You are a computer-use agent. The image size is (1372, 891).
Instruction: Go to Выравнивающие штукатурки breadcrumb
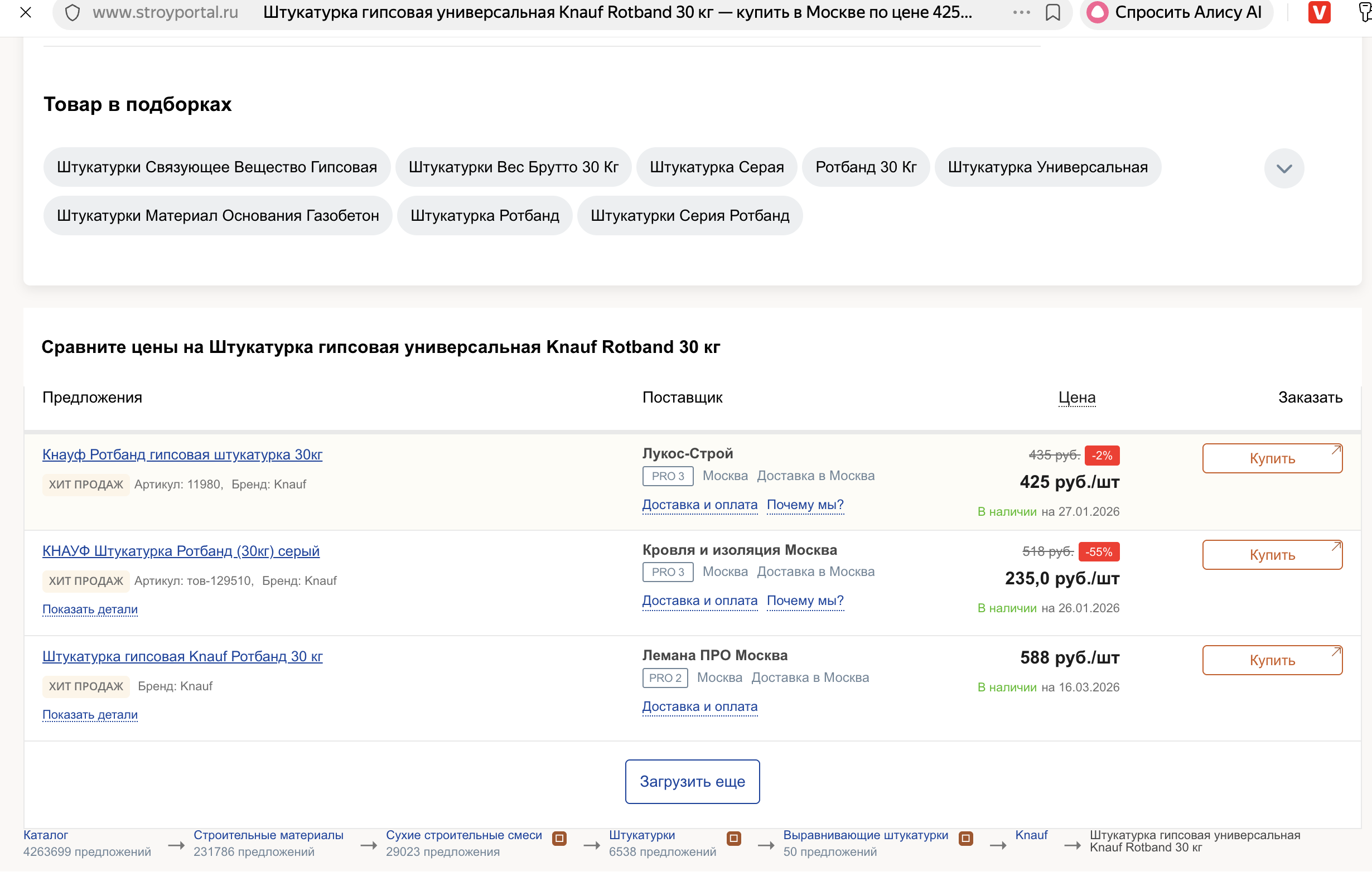tap(864, 835)
